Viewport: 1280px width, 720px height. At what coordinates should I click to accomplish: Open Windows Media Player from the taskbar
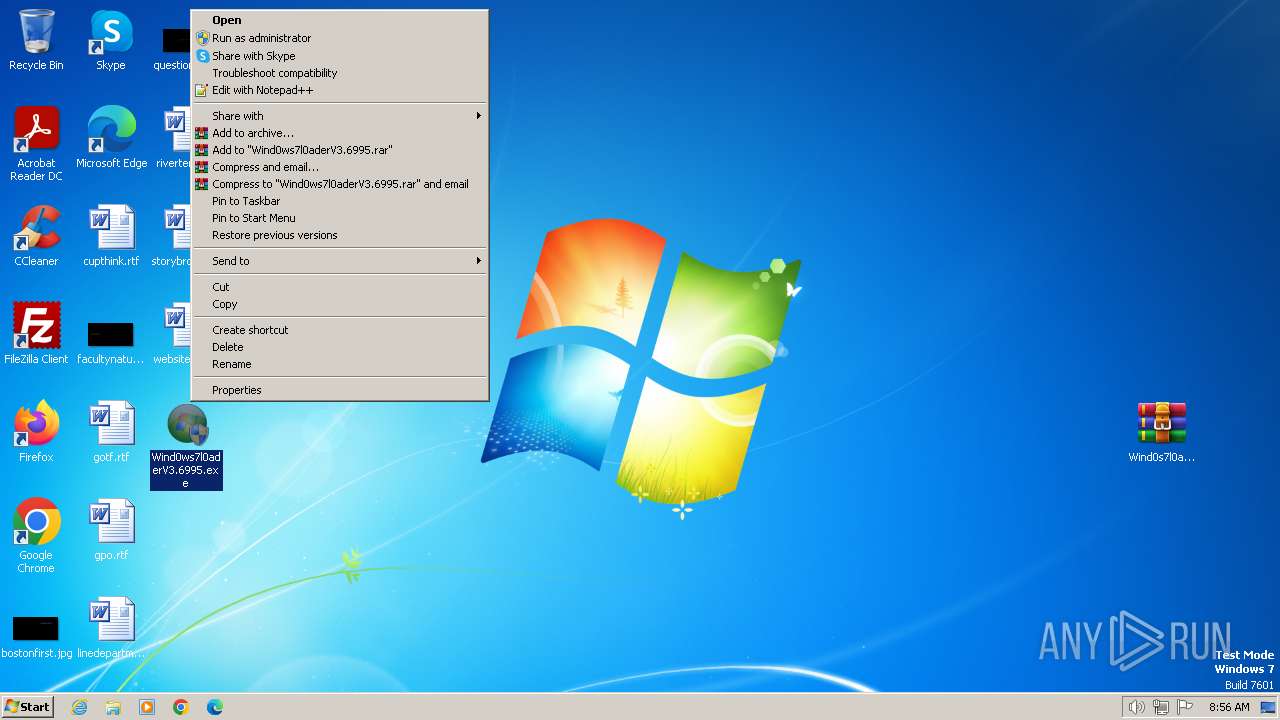pos(147,707)
